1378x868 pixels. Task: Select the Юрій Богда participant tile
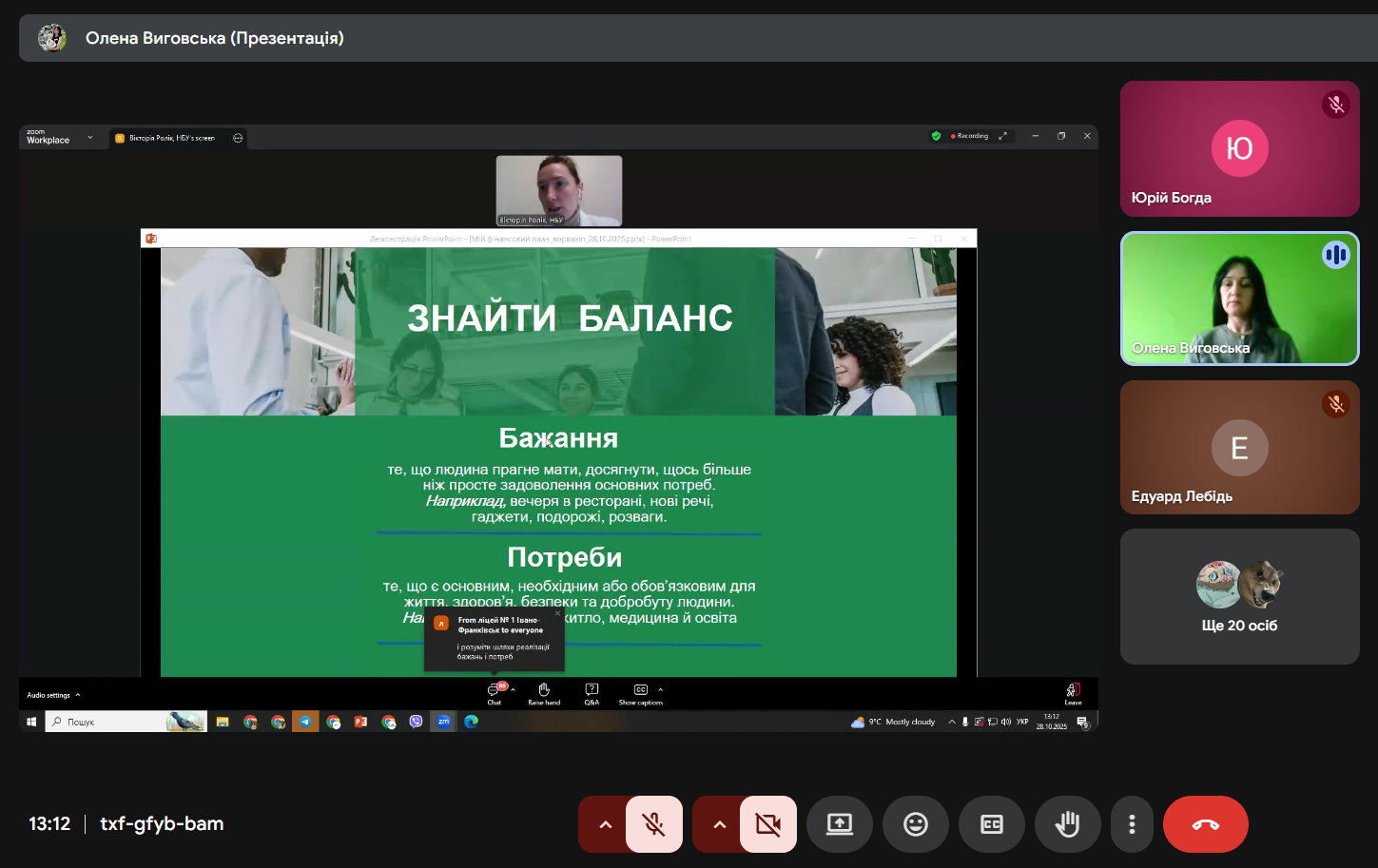[1239, 149]
